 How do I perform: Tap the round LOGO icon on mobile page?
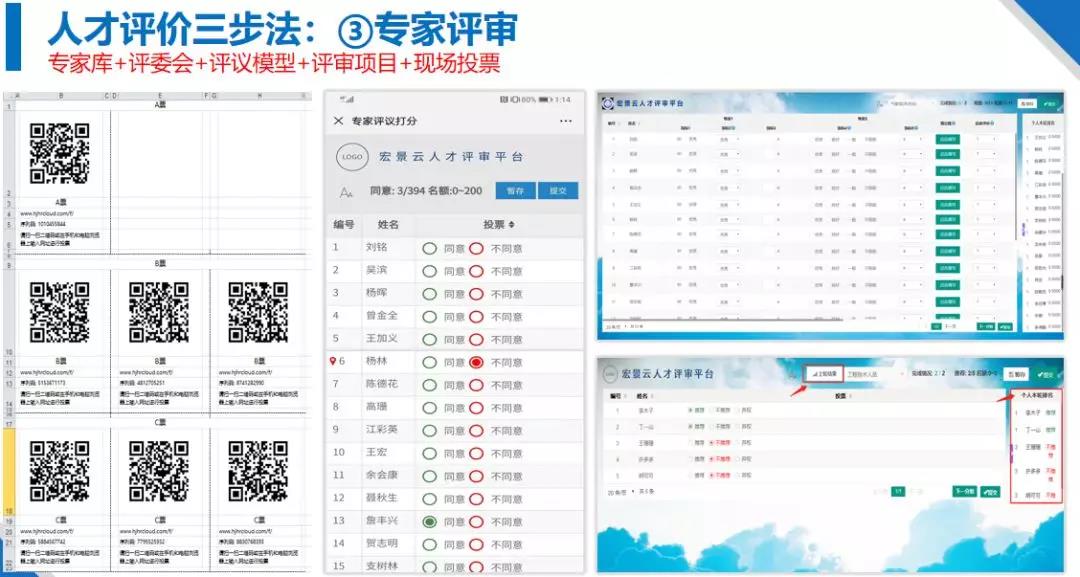tap(352, 157)
